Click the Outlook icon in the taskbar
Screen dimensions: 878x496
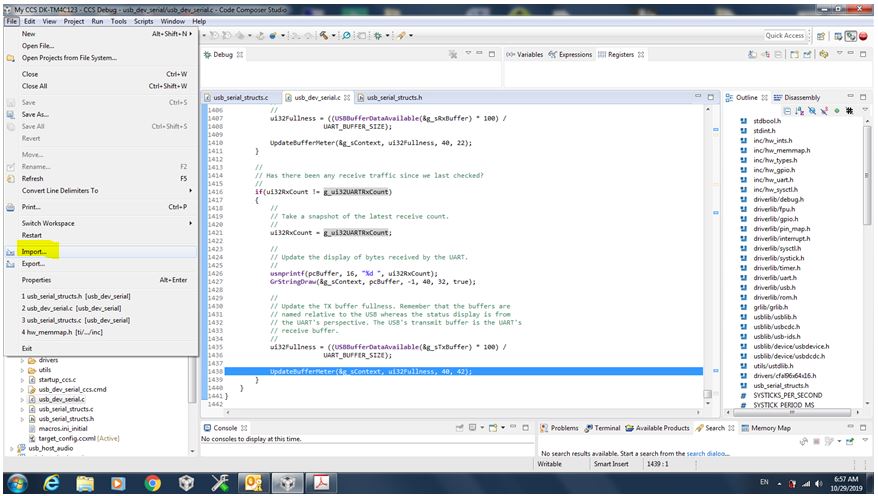click(254, 483)
